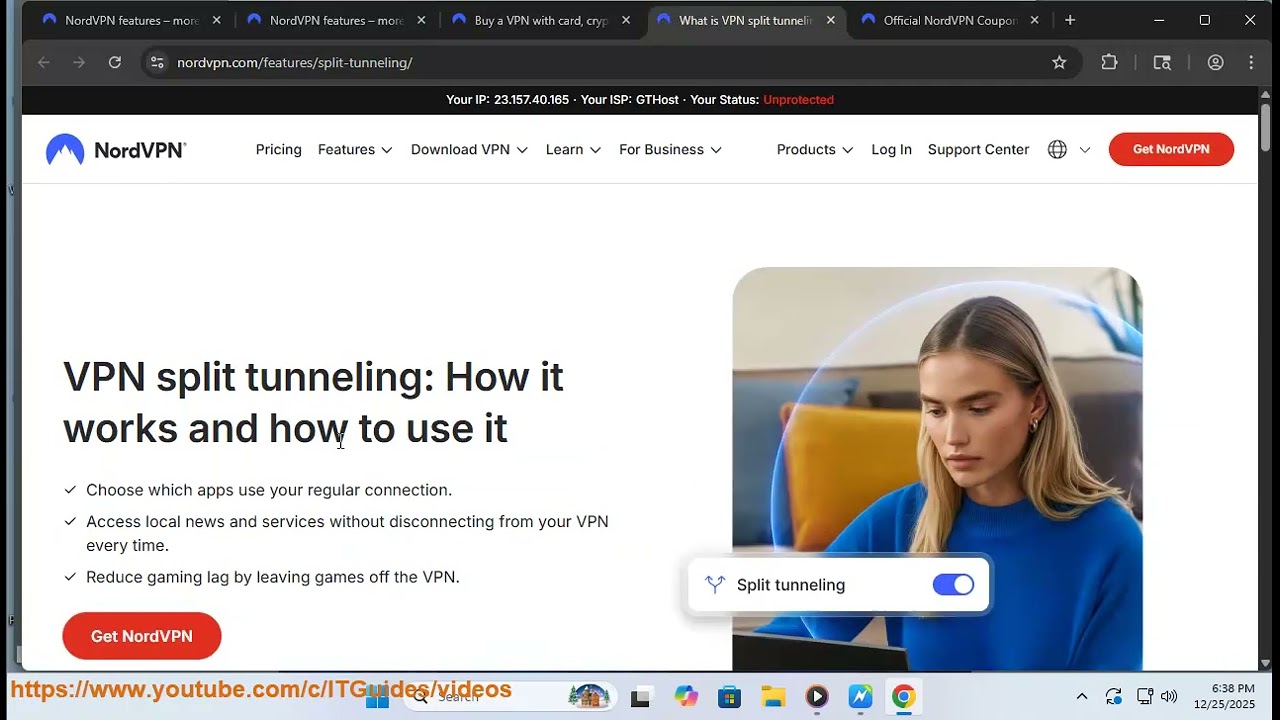Open a new tab with plus button
The image size is (1280, 720).
click(1070, 20)
